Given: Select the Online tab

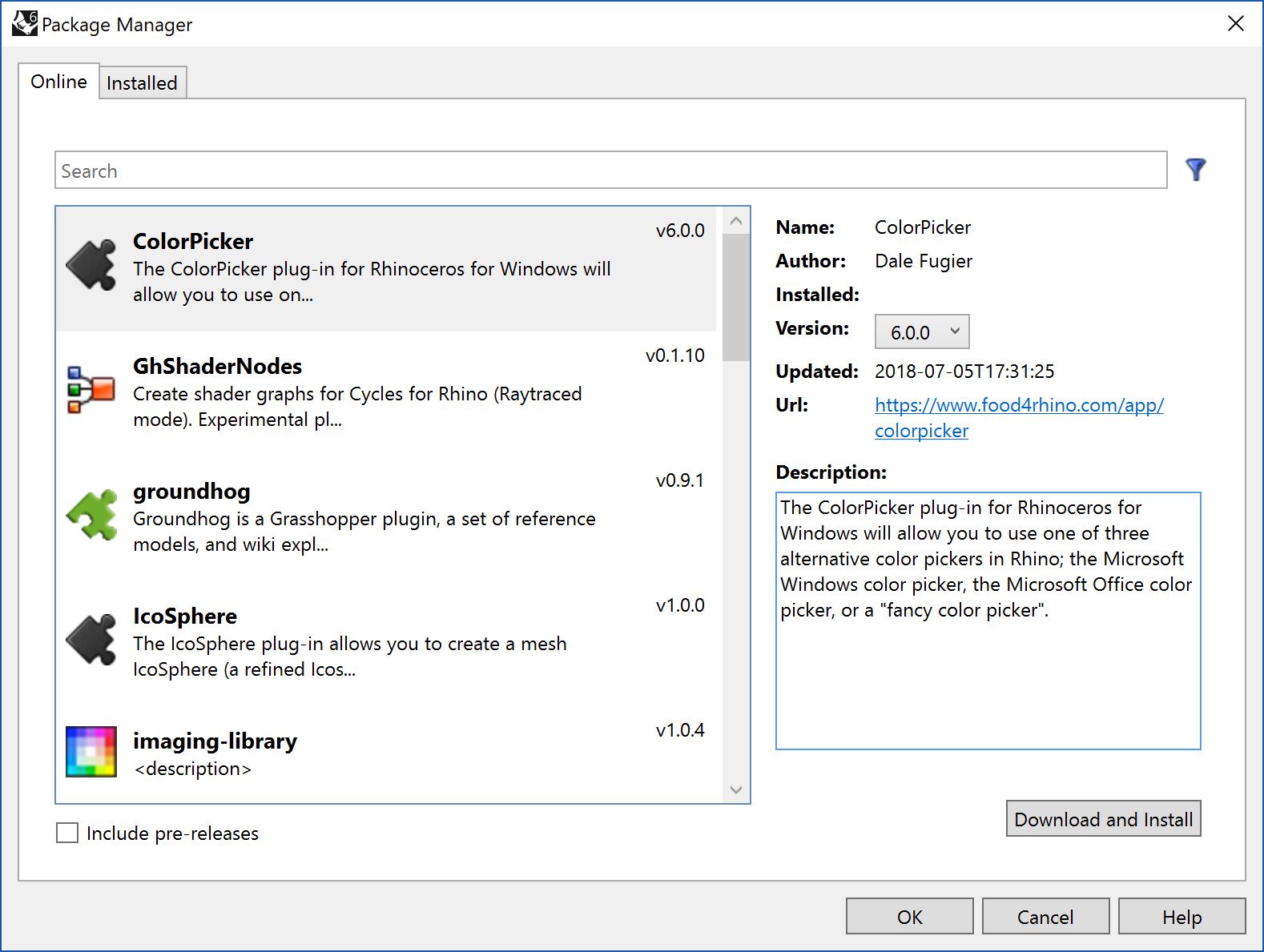Looking at the screenshot, I should pos(58,82).
